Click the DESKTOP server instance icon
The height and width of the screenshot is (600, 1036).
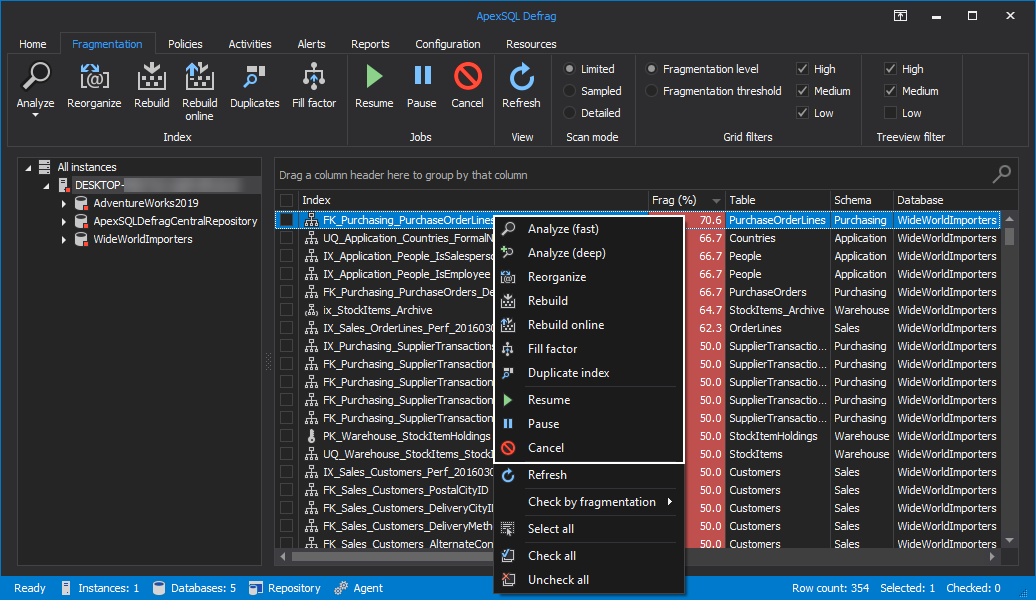[63, 185]
